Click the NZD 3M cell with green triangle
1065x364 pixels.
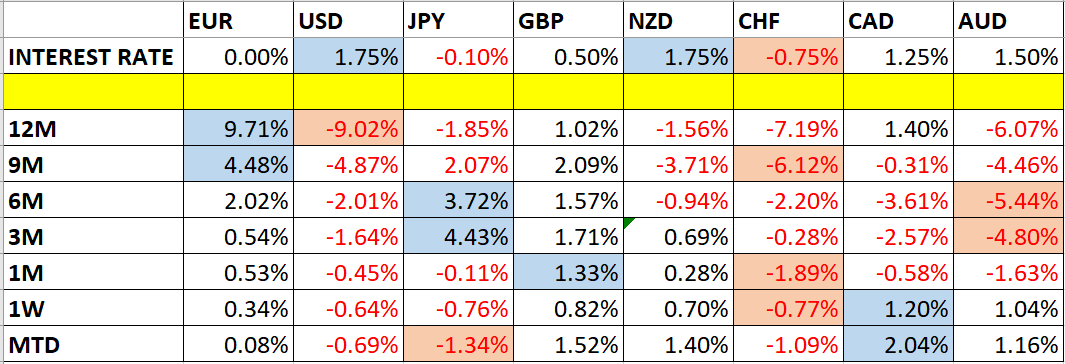pos(678,236)
